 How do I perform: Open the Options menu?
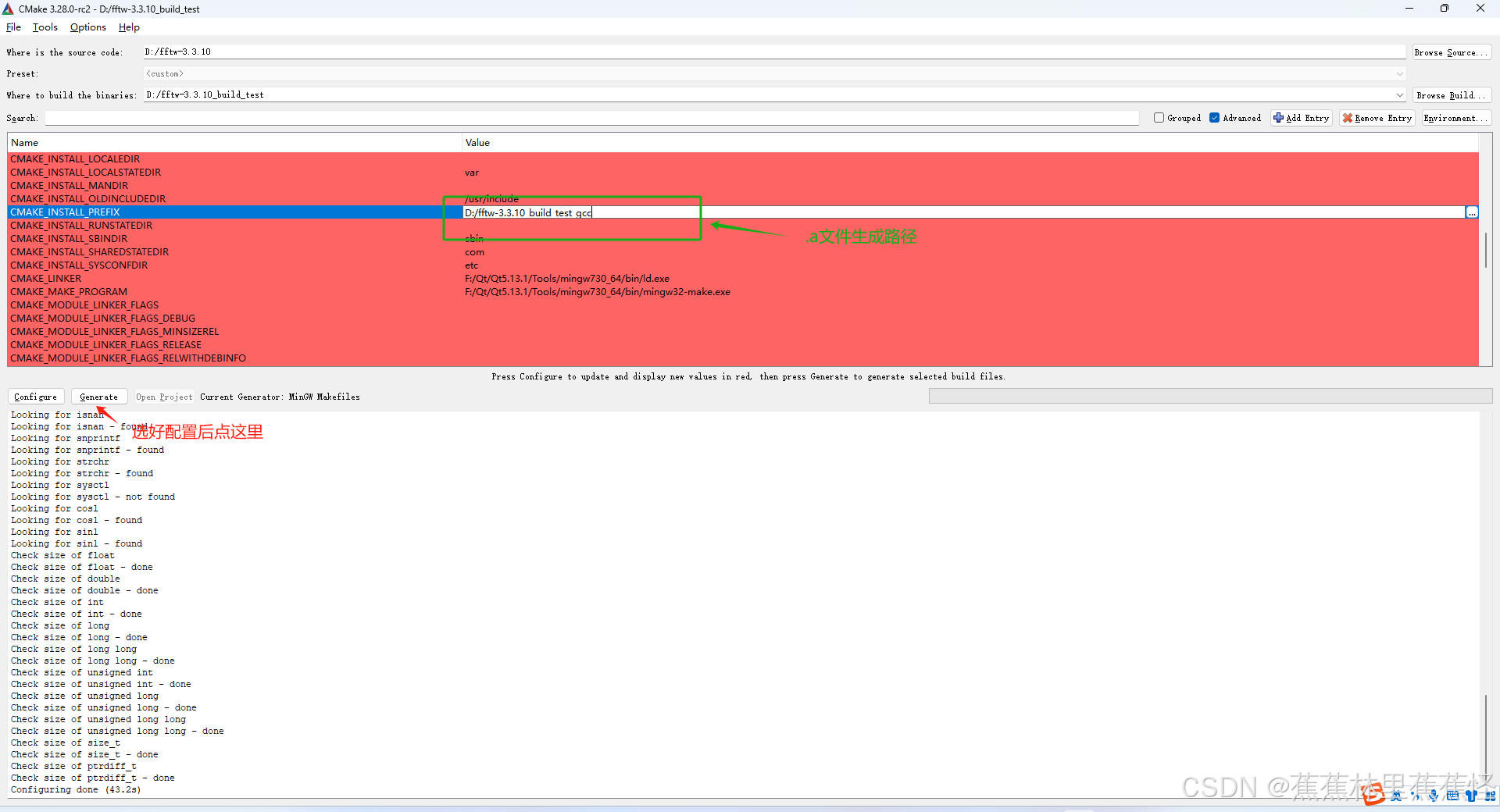tap(87, 27)
